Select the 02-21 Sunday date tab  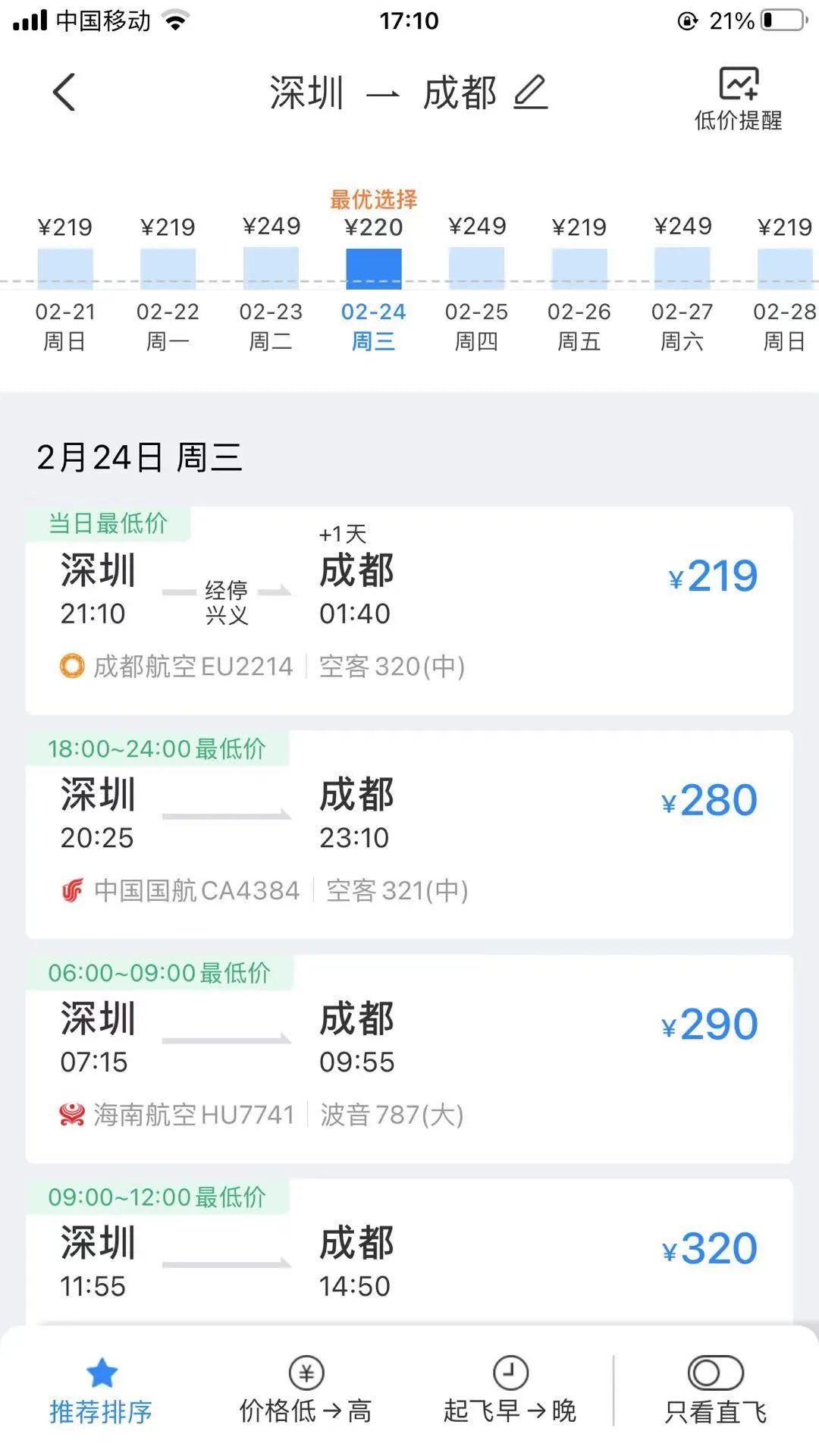pyautogui.click(x=64, y=326)
